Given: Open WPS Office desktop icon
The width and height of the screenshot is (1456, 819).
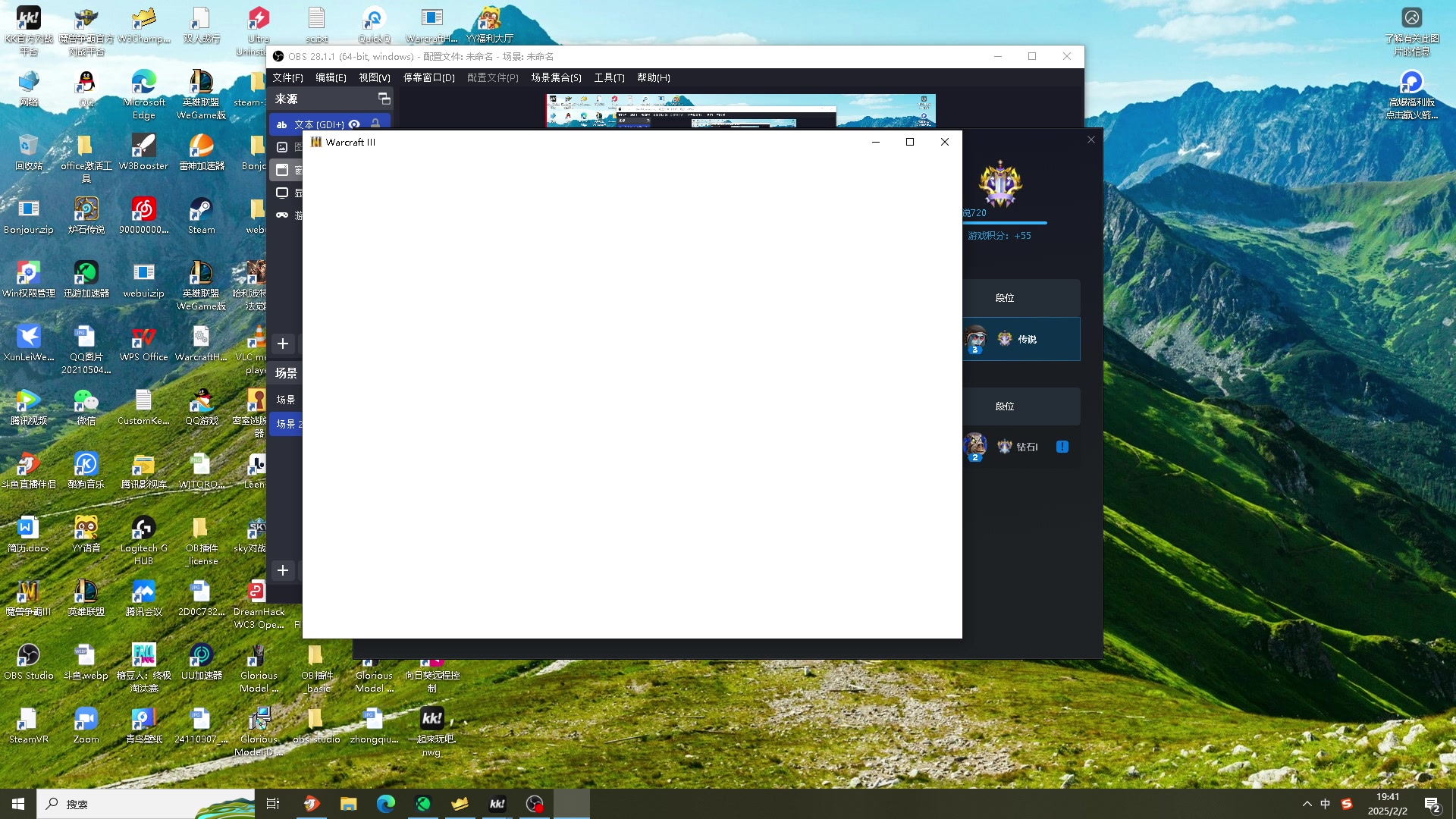Looking at the screenshot, I should tap(144, 344).
